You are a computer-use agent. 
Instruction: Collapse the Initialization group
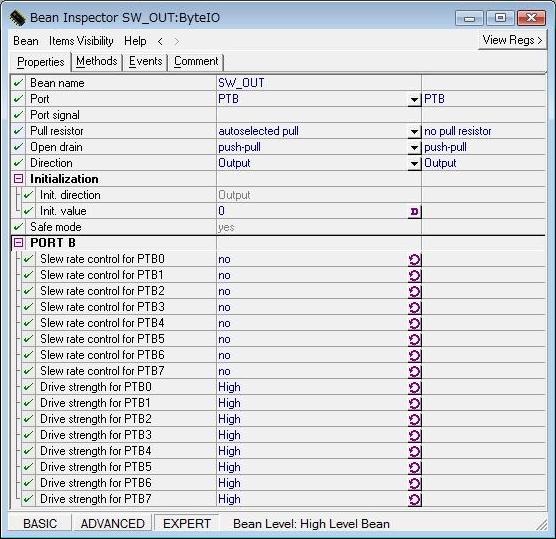click(x=18, y=179)
